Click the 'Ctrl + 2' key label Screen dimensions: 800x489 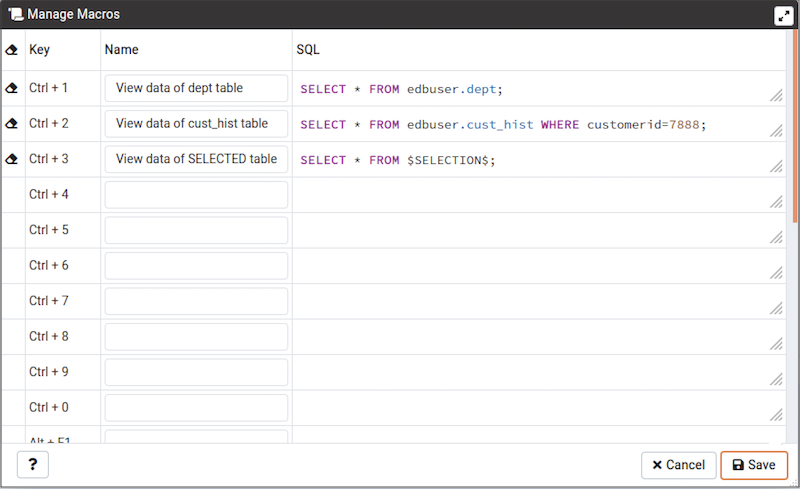tap(48, 123)
